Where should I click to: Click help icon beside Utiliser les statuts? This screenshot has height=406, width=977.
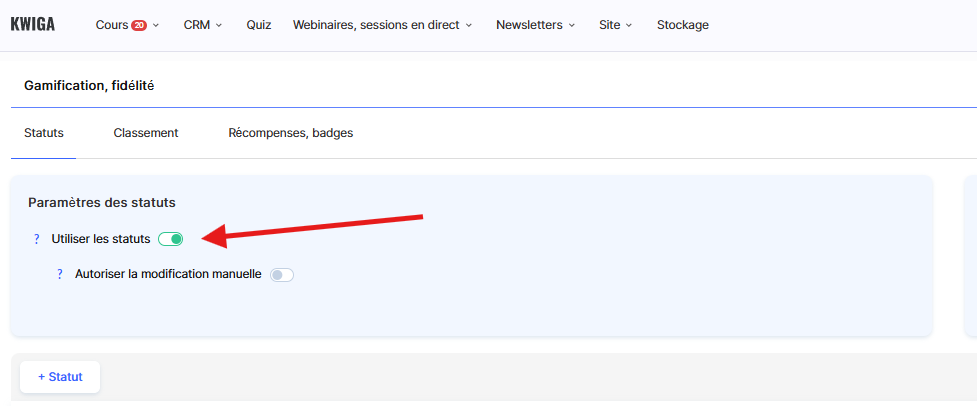[37, 239]
